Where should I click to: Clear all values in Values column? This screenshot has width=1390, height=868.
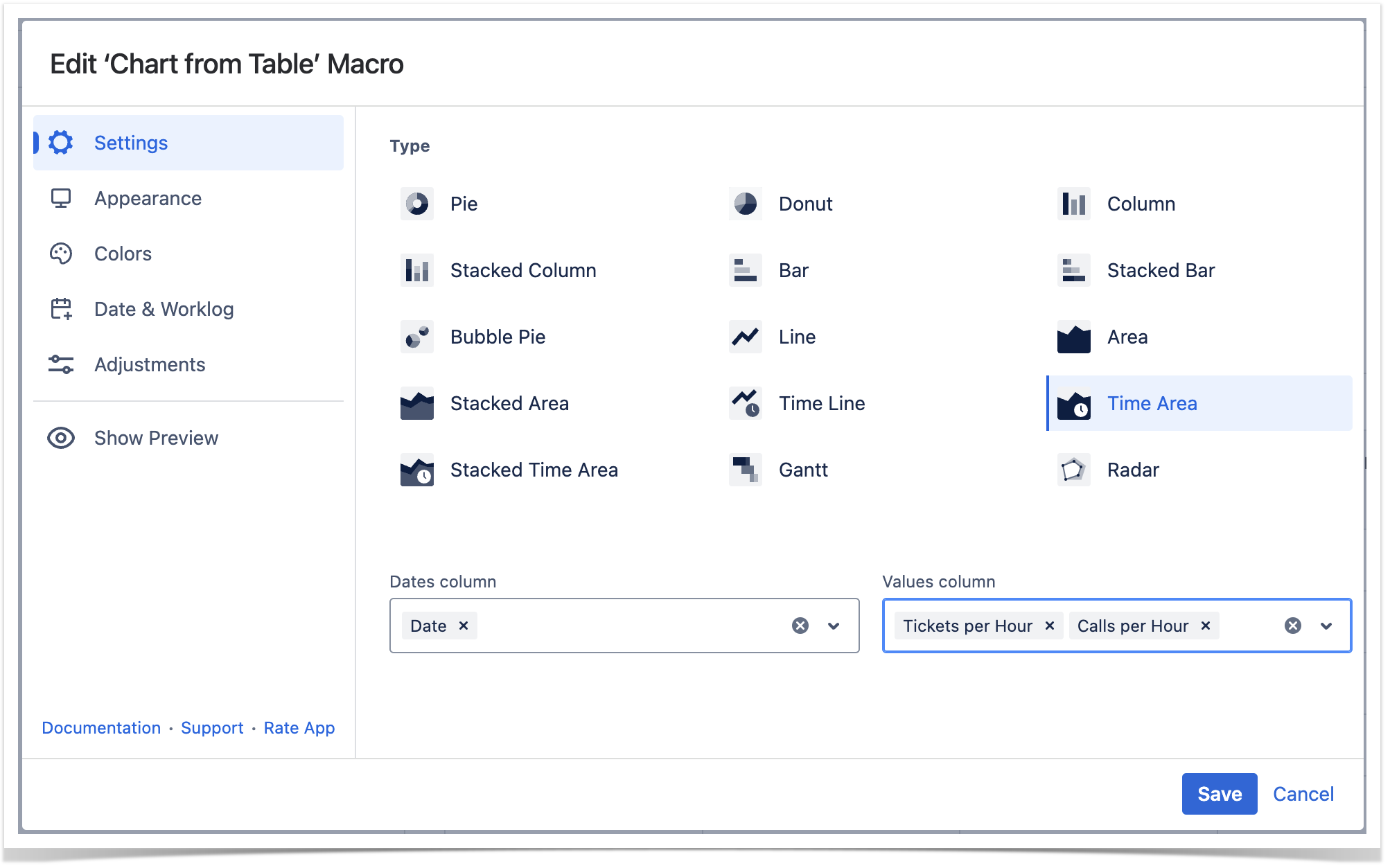[1292, 626]
